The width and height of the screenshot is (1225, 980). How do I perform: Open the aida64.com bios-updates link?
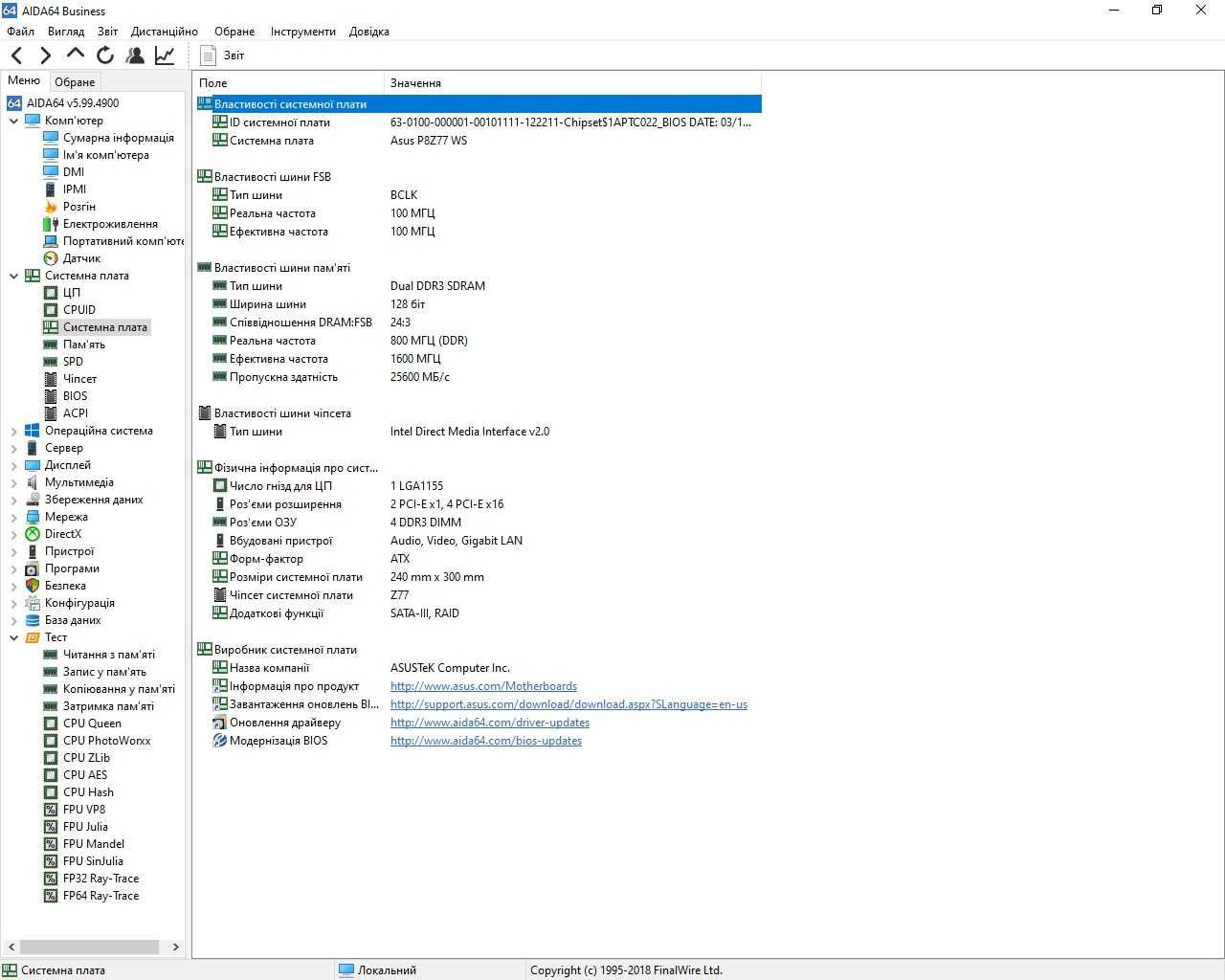pos(486,740)
